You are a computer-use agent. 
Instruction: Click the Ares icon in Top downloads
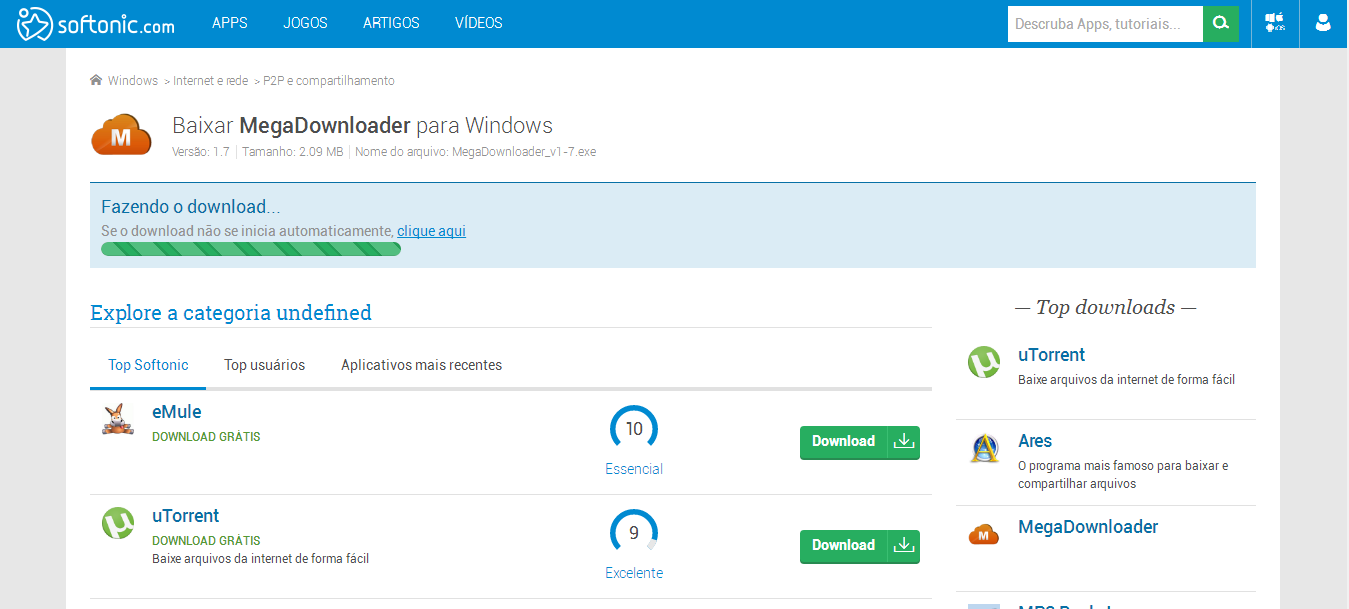[x=984, y=448]
